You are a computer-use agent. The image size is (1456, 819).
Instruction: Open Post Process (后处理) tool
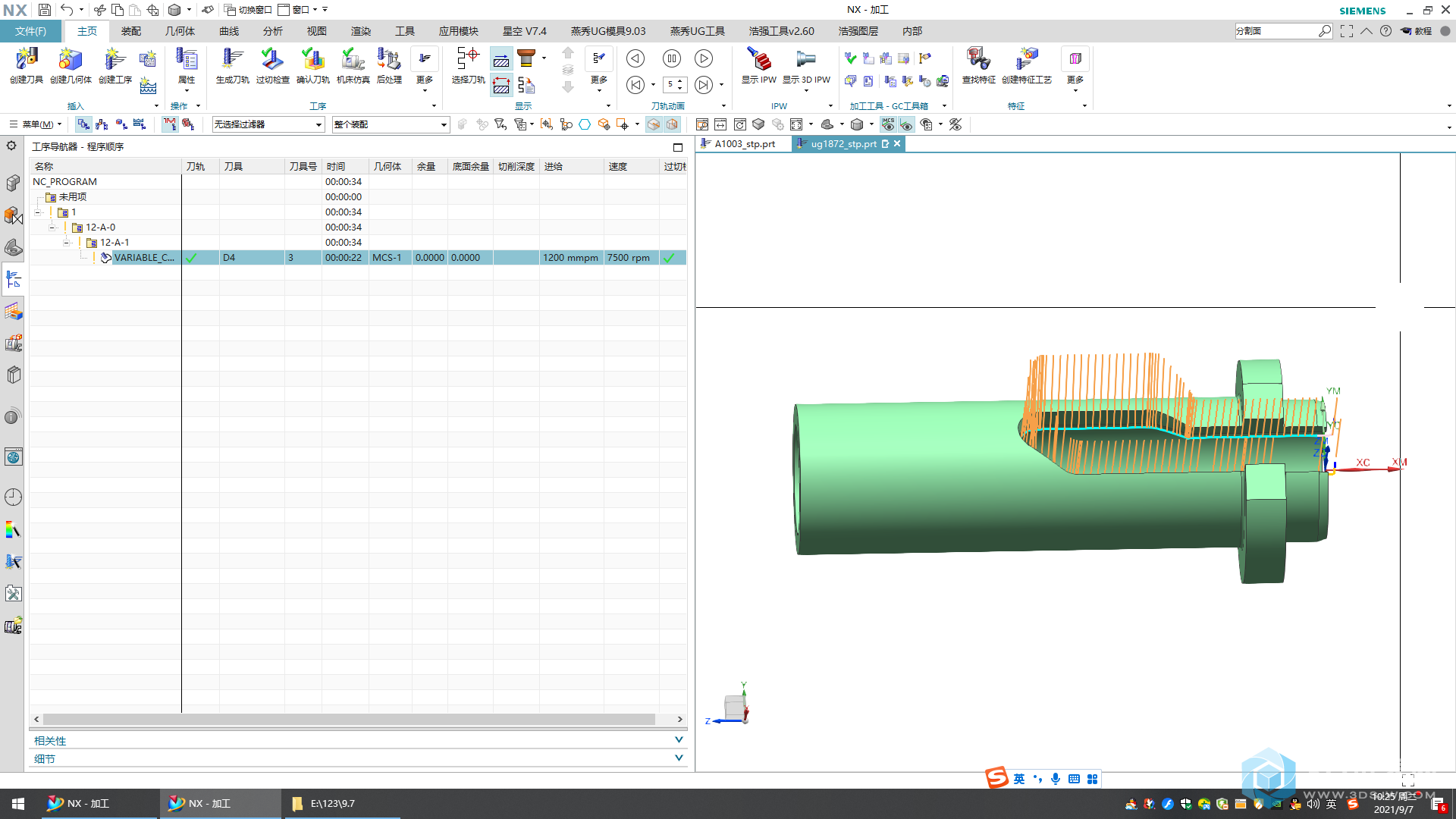pos(389,65)
